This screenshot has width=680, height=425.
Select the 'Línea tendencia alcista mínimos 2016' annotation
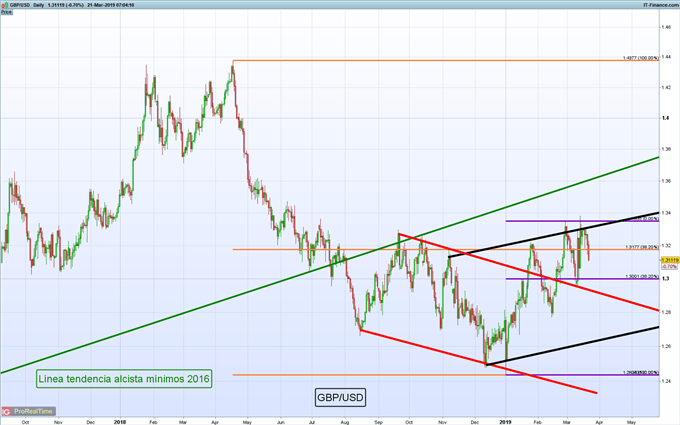(x=124, y=379)
